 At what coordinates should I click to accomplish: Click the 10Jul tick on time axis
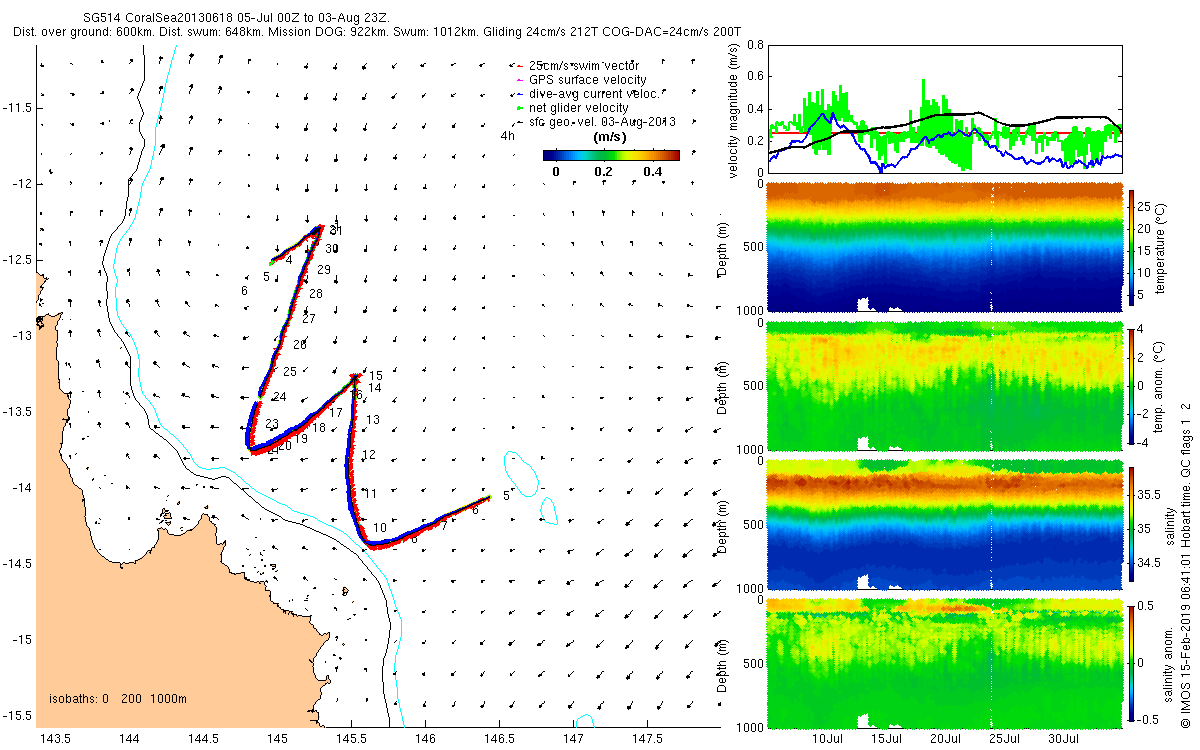830,738
